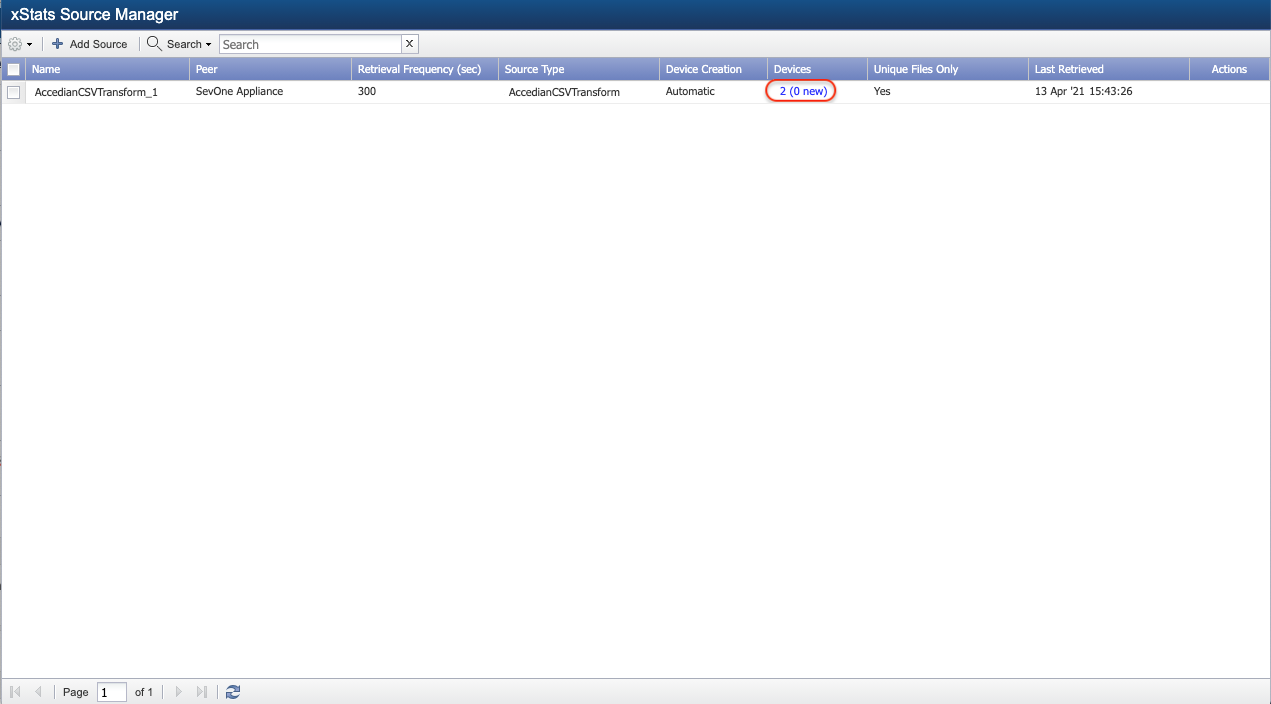Sort by the Peer column header
Screen dimensions: 1271x704
point(270,69)
